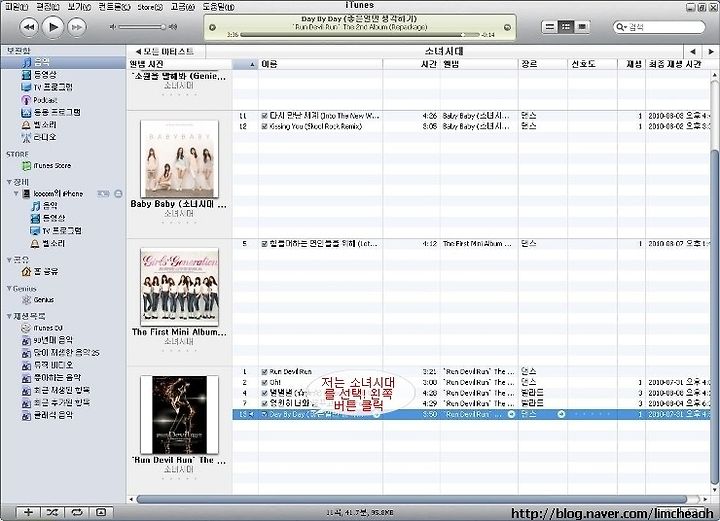The width and height of the screenshot is (720, 521).
Task: Collapse the iPhone device tree
Action: [x=16, y=193]
